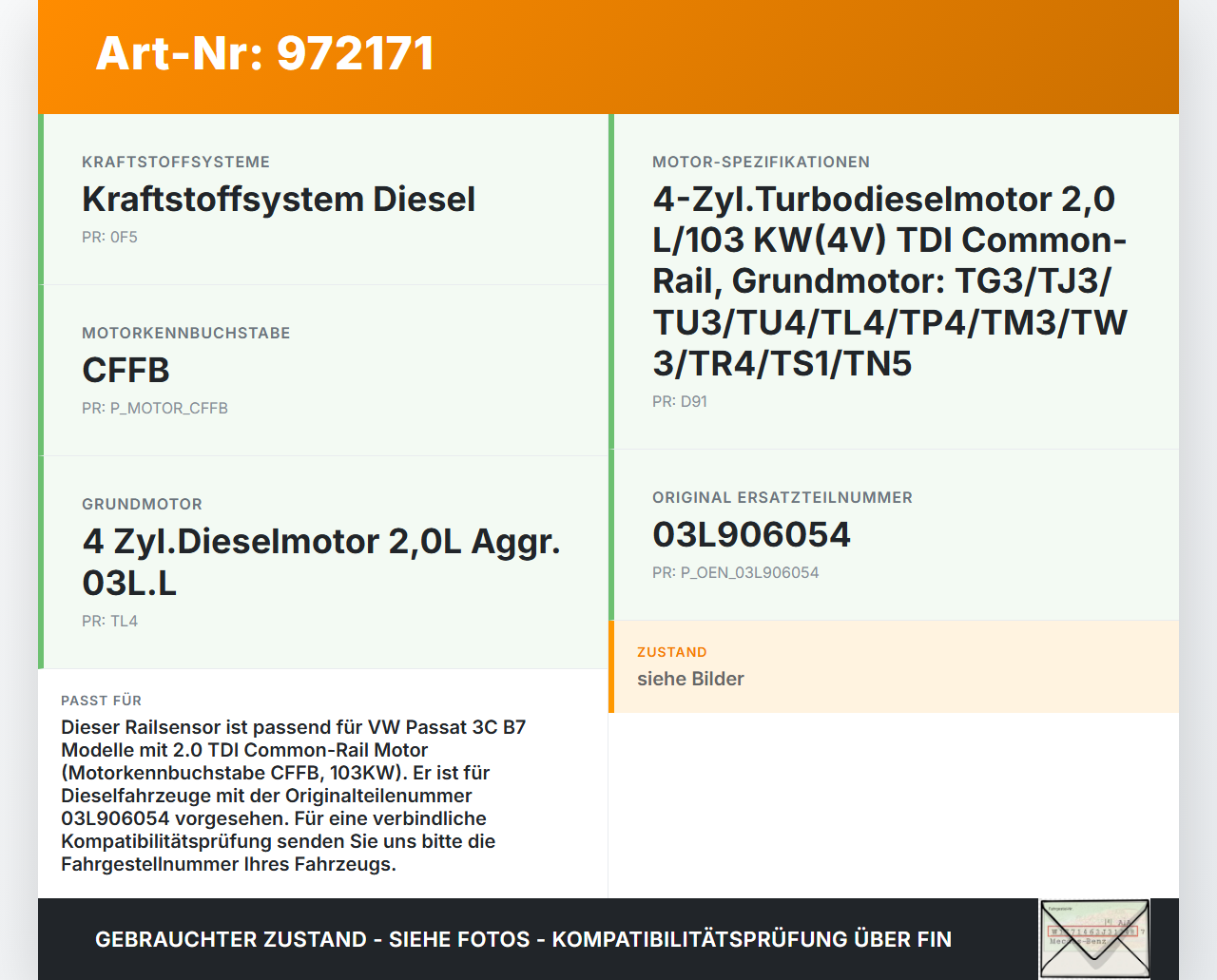Click the 4-Zyl.Turbodieselmotor specification text
Viewport: 1217px width, 980px height.
pyautogui.click(x=889, y=281)
